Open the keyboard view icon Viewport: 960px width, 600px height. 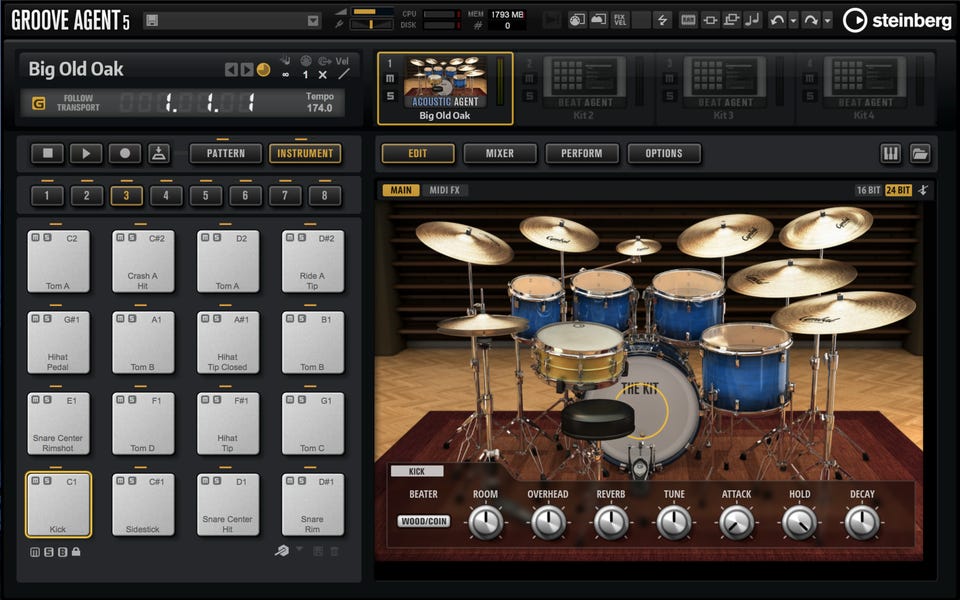point(890,154)
